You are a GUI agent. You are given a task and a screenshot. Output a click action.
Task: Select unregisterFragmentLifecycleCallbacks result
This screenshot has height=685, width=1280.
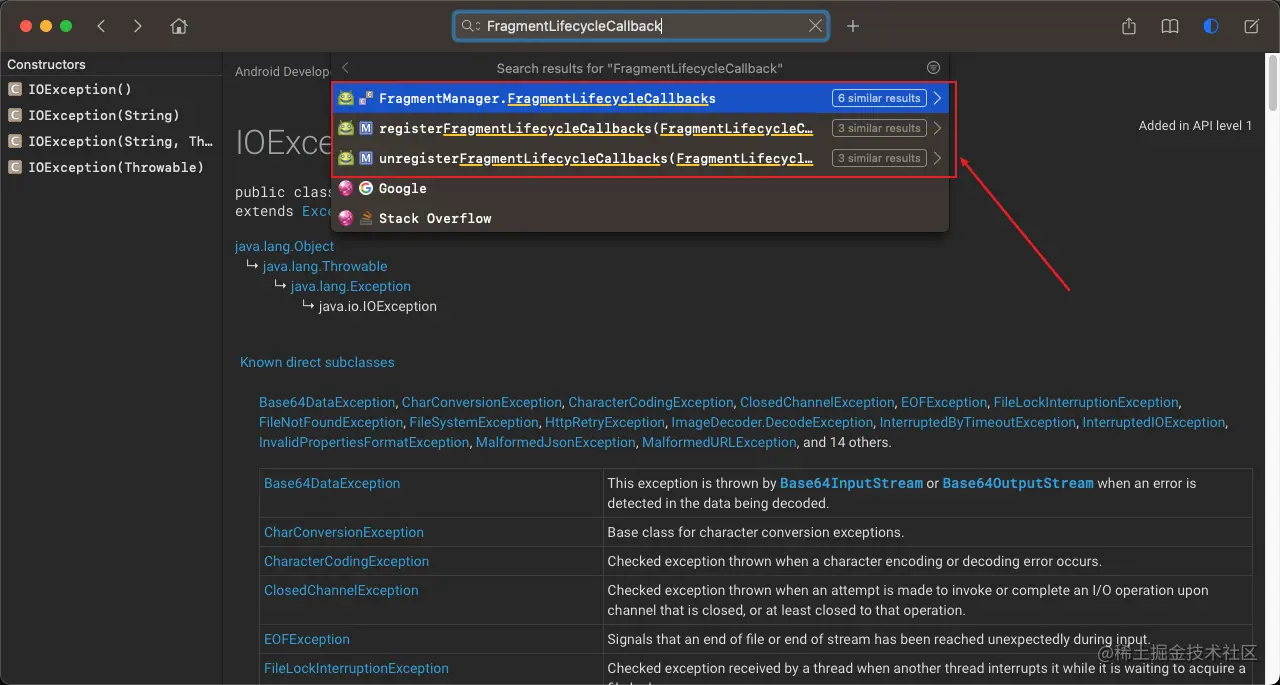(x=640, y=158)
